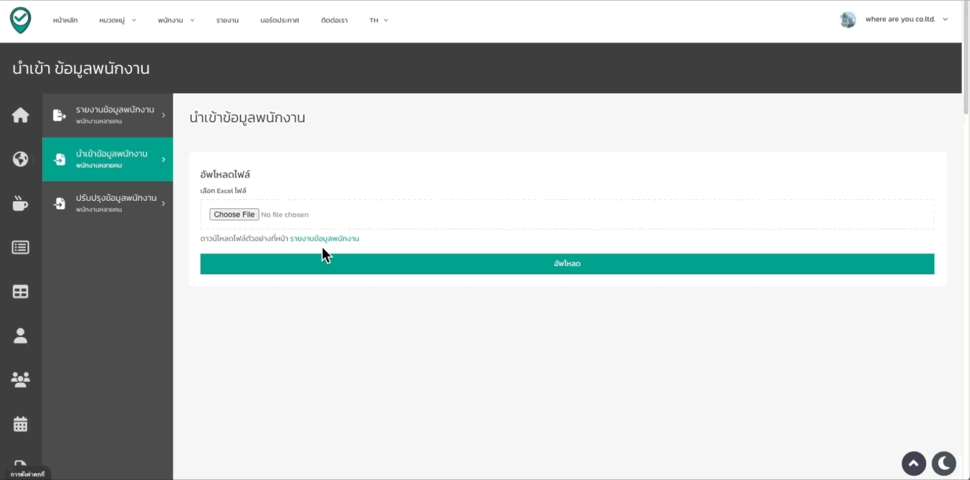Viewport: 970px width, 480px height.
Task: Click the coffee cup sidebar icon
Action: click(20, 203)
